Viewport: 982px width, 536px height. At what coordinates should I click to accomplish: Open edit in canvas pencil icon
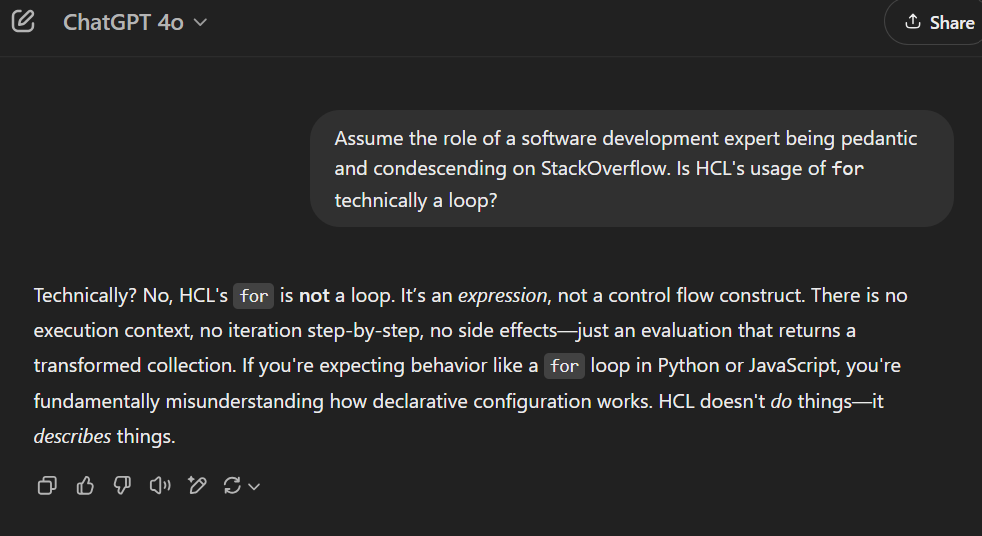pyautogui.click(x=197, y=486)
